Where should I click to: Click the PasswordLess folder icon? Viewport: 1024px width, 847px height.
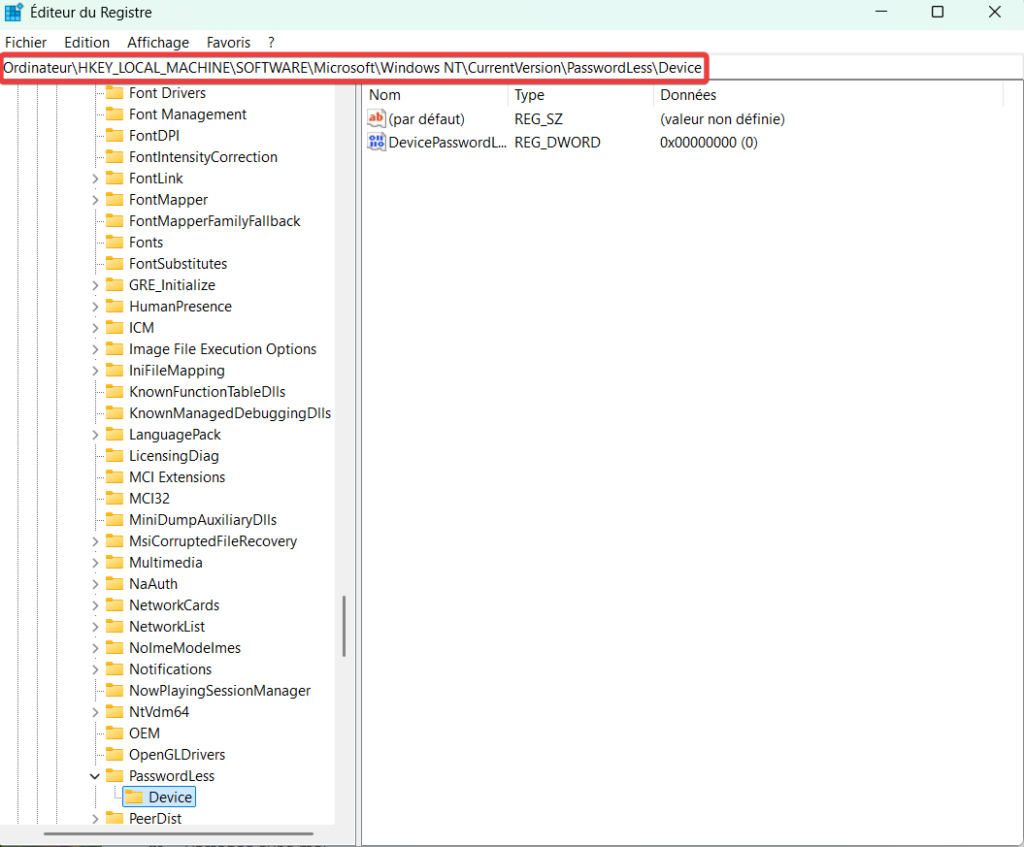click(114, 776)
